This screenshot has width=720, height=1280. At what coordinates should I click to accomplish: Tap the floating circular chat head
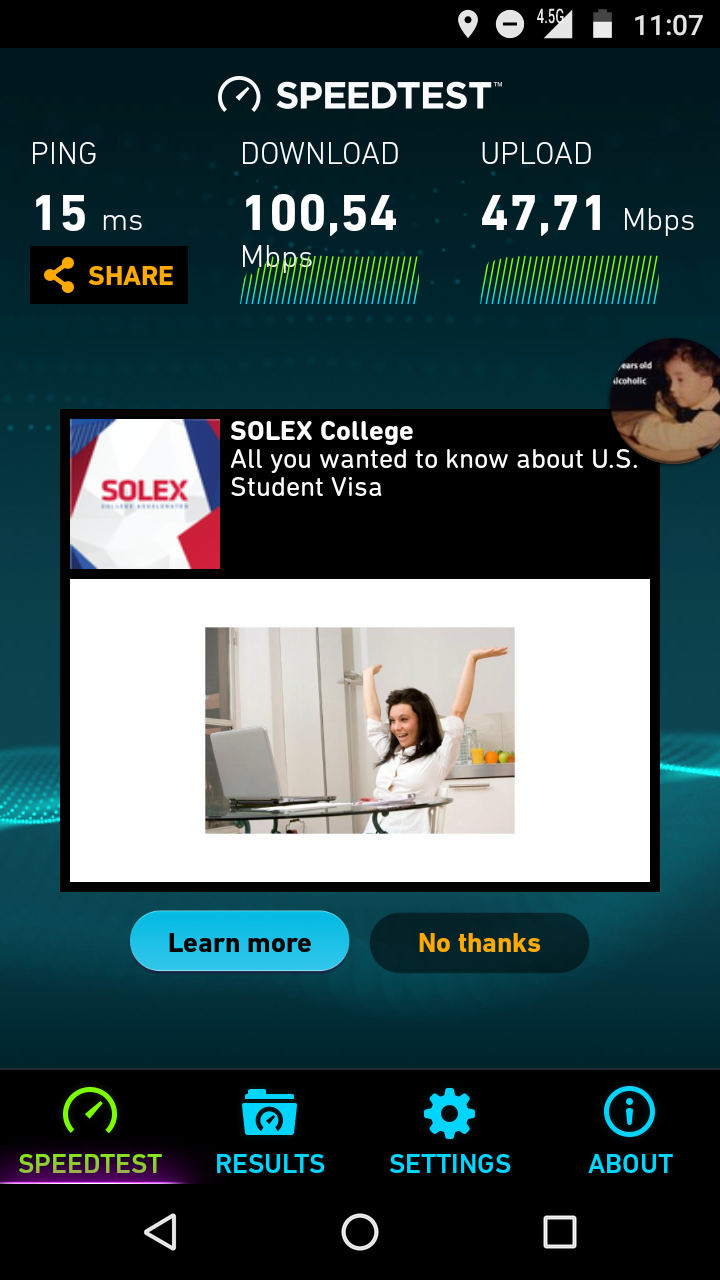[x=667, y=400]
